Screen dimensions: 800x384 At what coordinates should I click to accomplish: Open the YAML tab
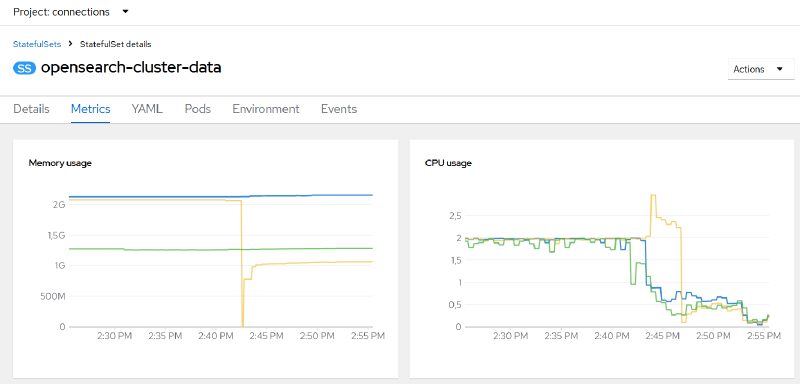[x=147, y=109]
